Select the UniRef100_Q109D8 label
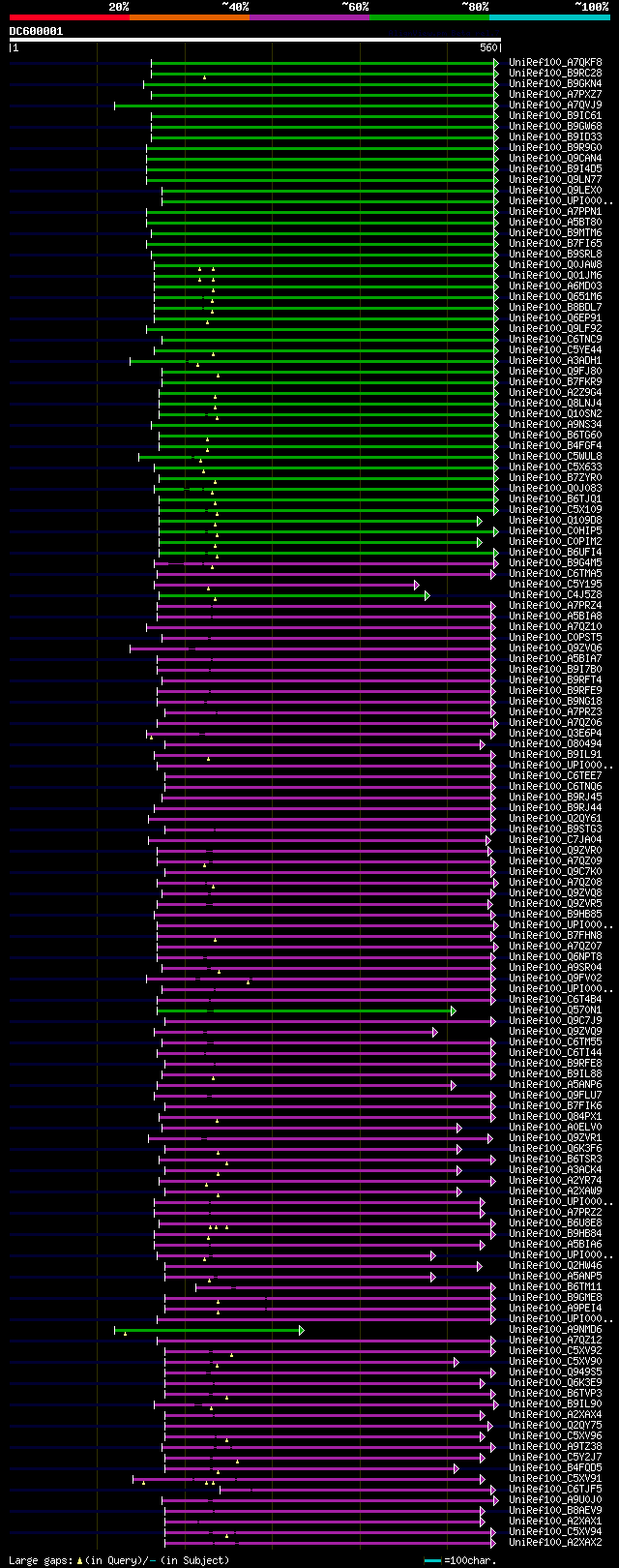Viewport: 619px width, 1568px height. tap(555, 520)
